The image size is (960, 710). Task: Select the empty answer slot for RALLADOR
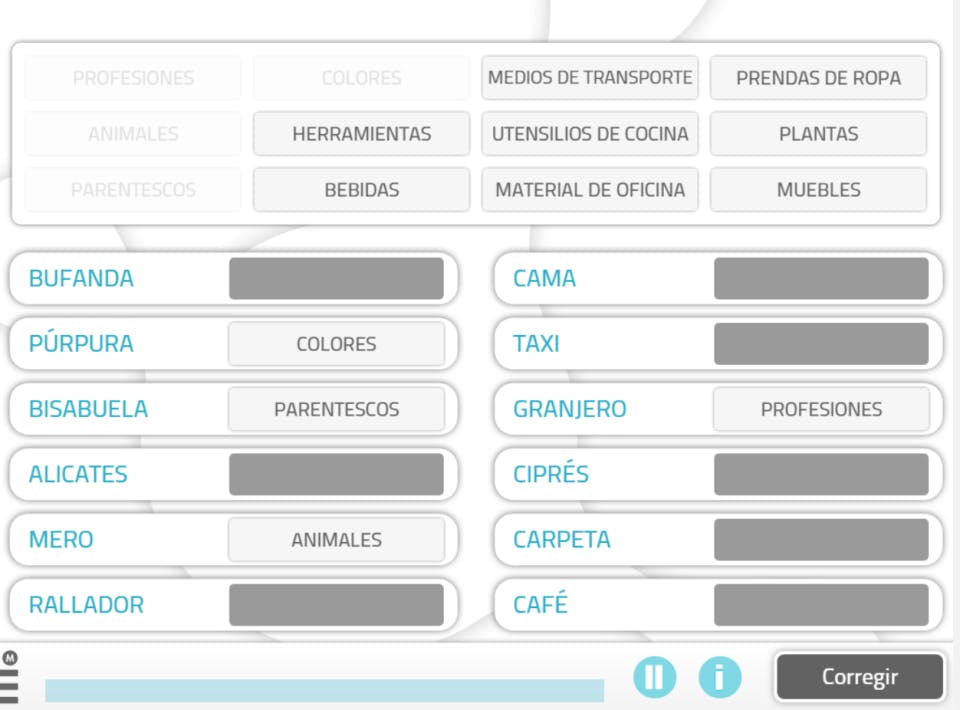tap(336, 605)
